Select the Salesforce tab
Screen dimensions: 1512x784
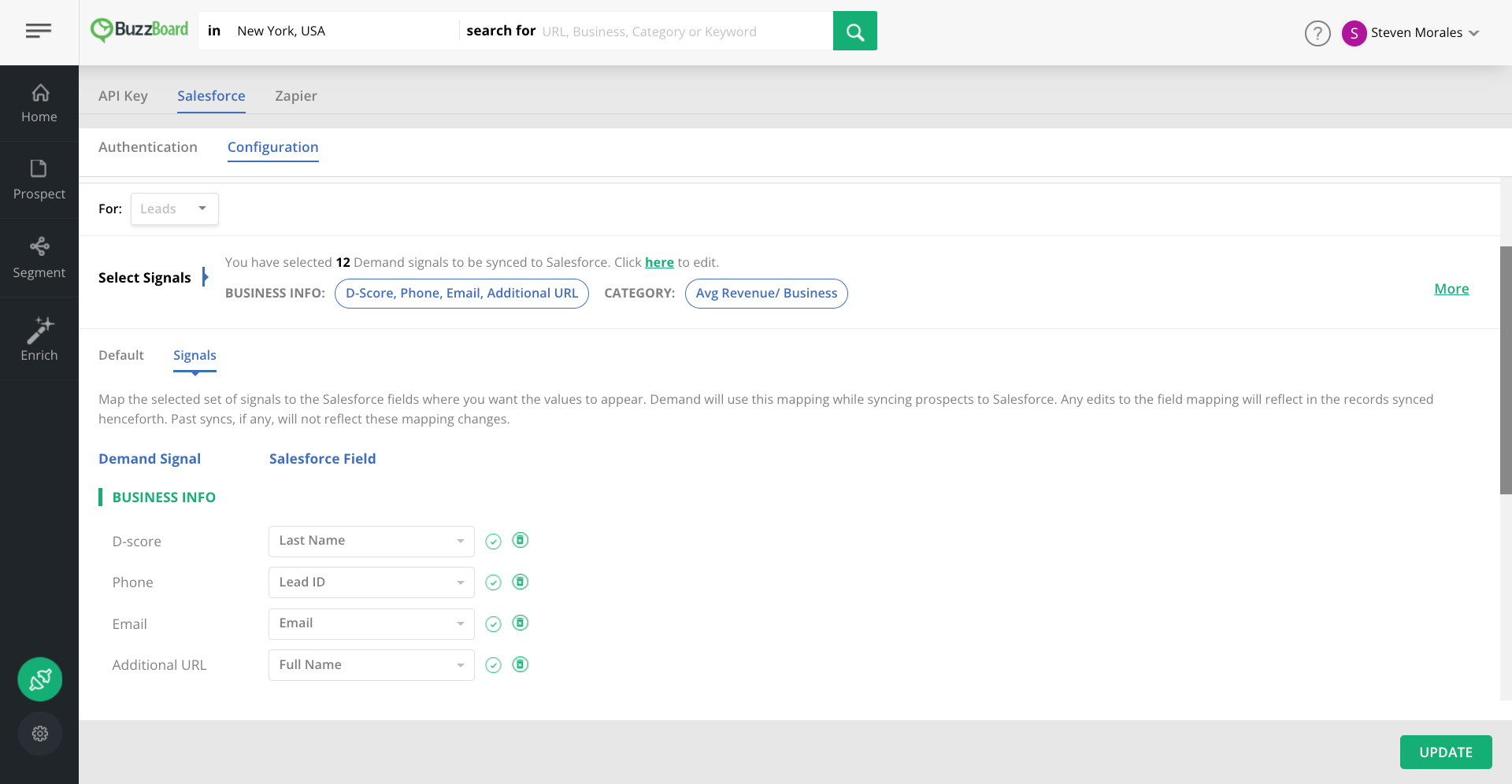click(211, 96)
